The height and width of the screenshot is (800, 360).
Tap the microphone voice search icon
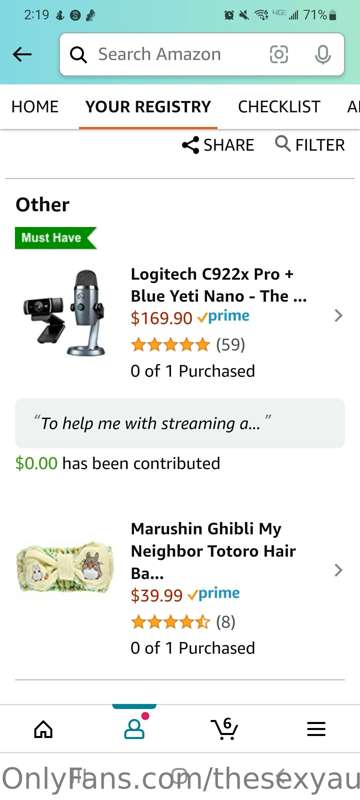pyautogui.click(x=322, y=55)
